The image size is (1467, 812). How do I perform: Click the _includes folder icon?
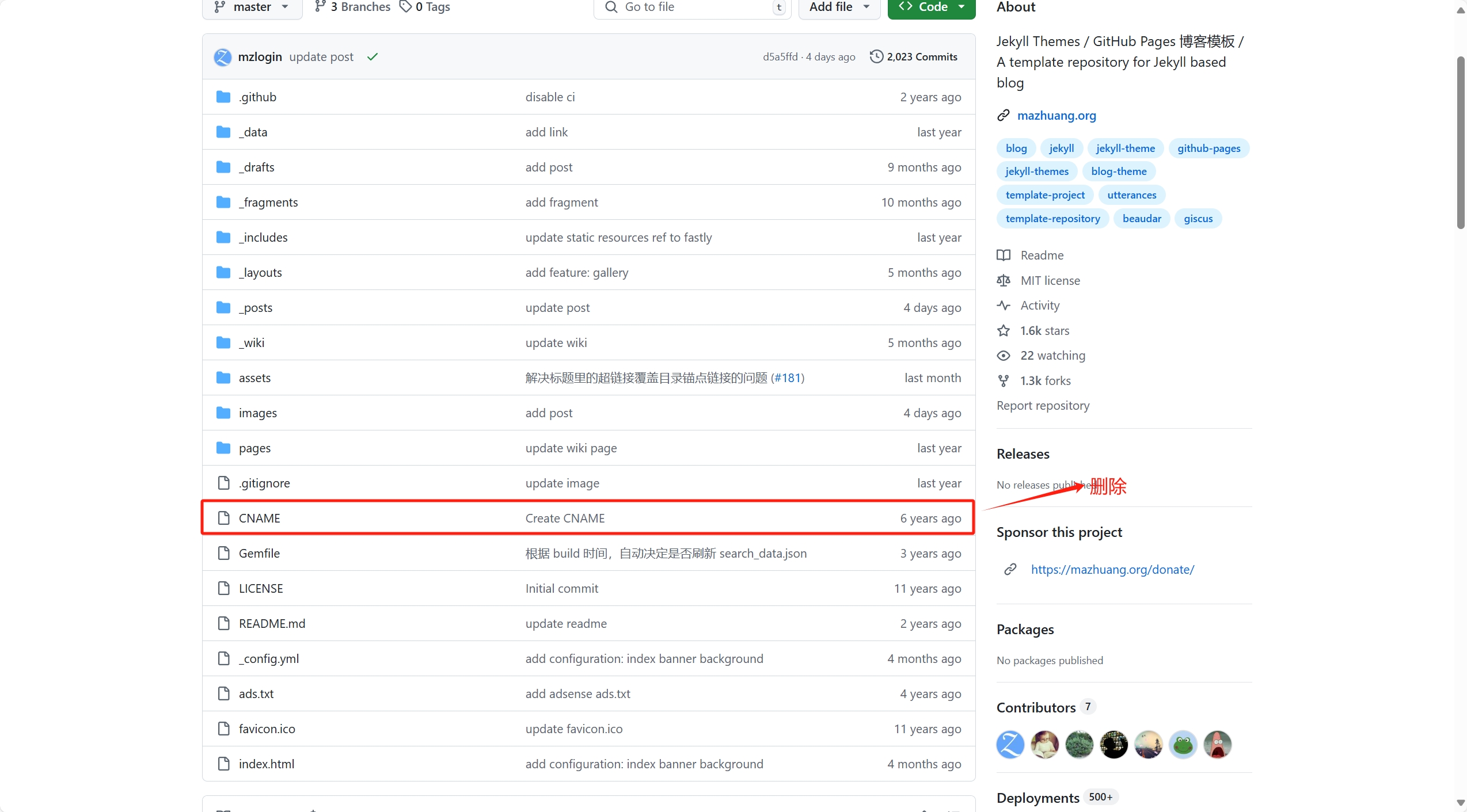pos(223,237)
